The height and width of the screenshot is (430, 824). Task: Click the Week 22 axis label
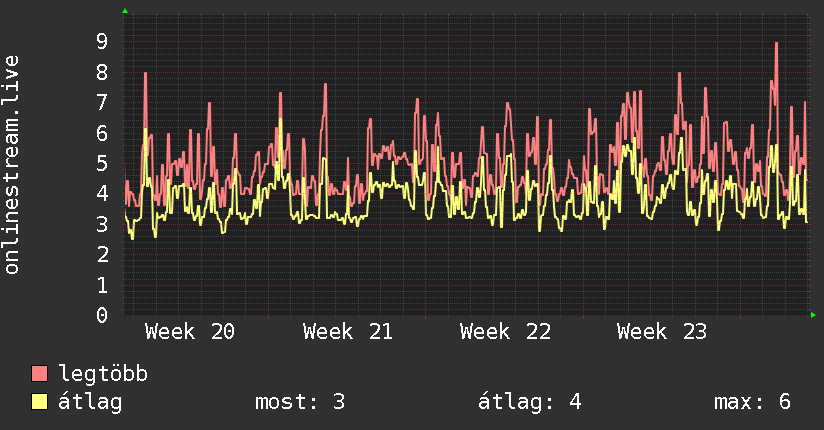tap(505, 332)
